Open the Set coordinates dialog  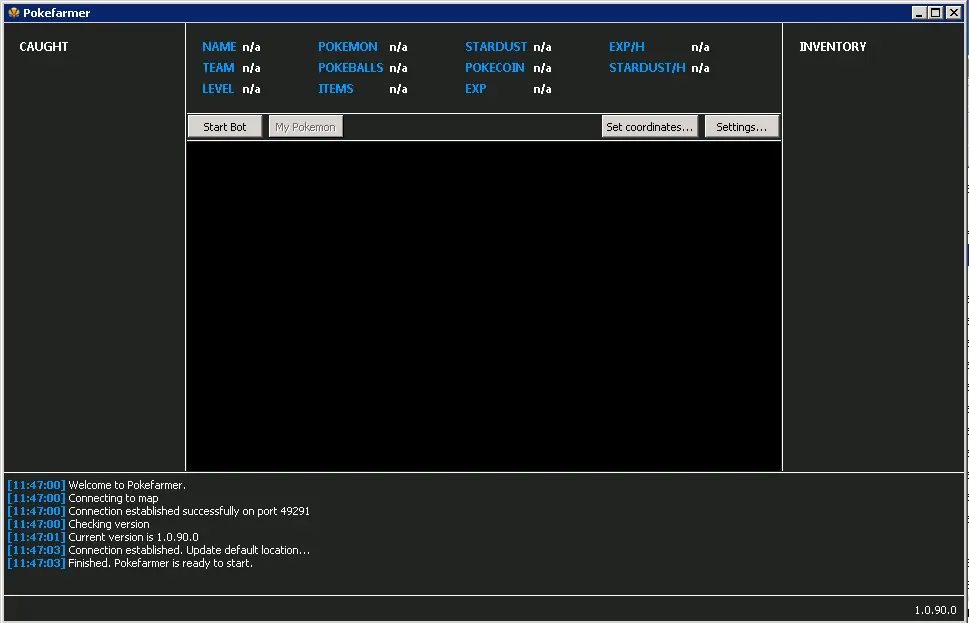pyautogui.click(x=649, y=127)
